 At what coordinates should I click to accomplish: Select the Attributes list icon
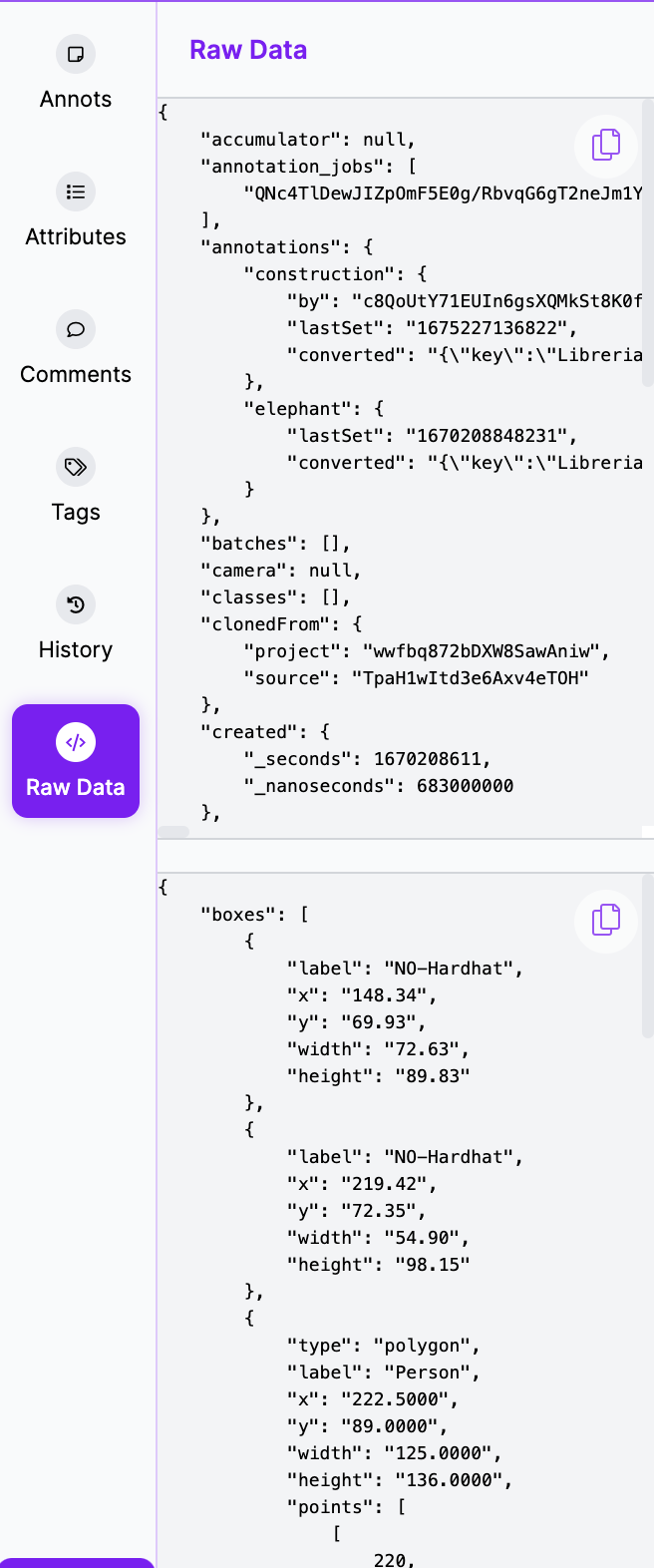[76, 192]
